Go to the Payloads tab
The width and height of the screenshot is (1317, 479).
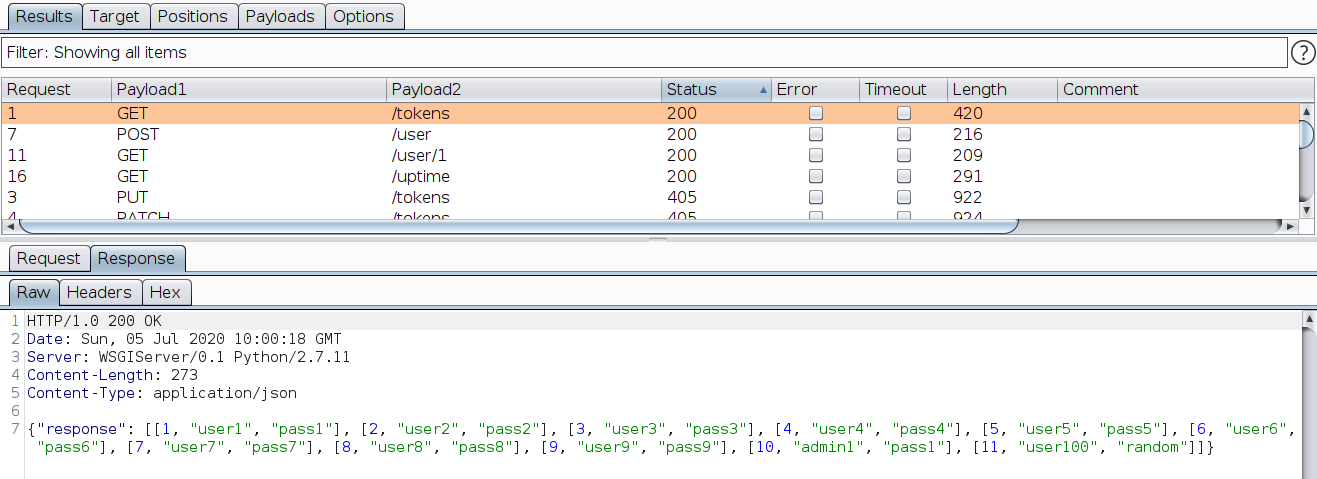point(280,16)
